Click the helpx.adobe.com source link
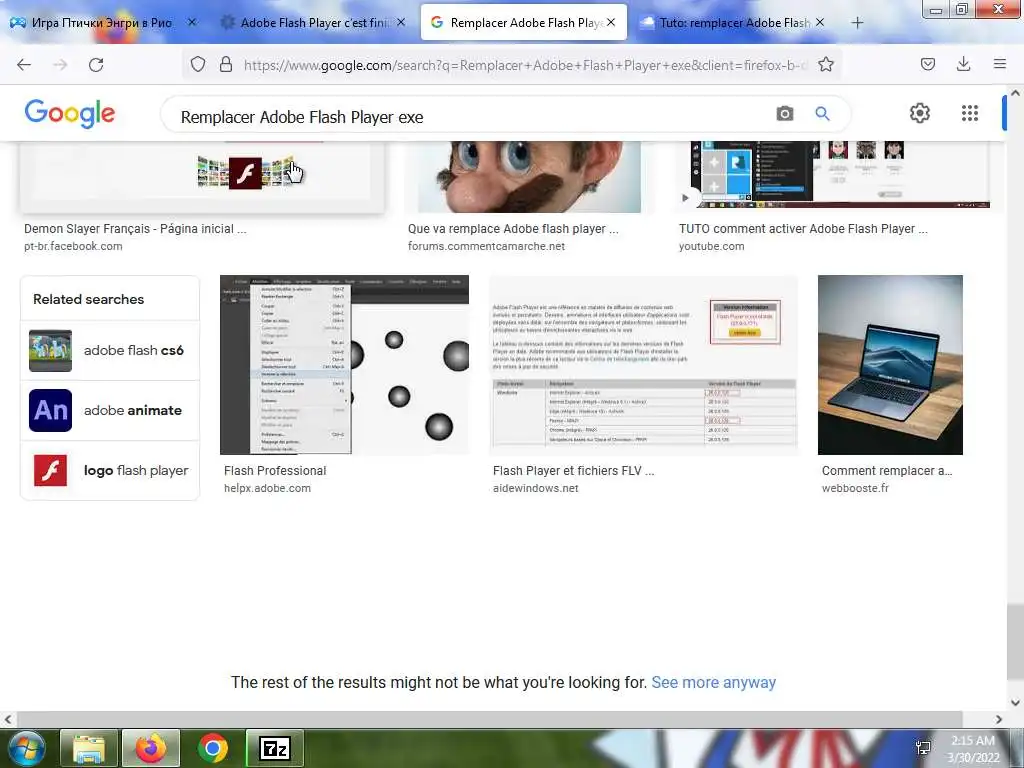The height and width of the screenshot is (768, 1024). 267,488
